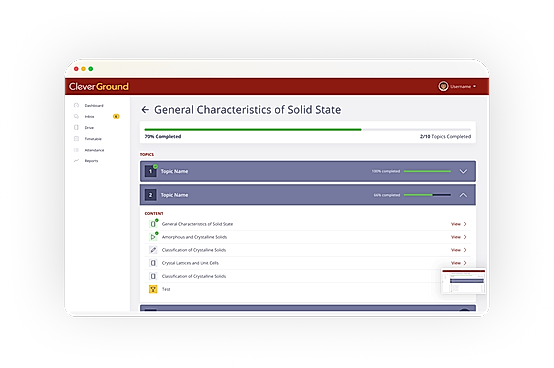
Task: Click the CleverGround logo
Action: 99,87
